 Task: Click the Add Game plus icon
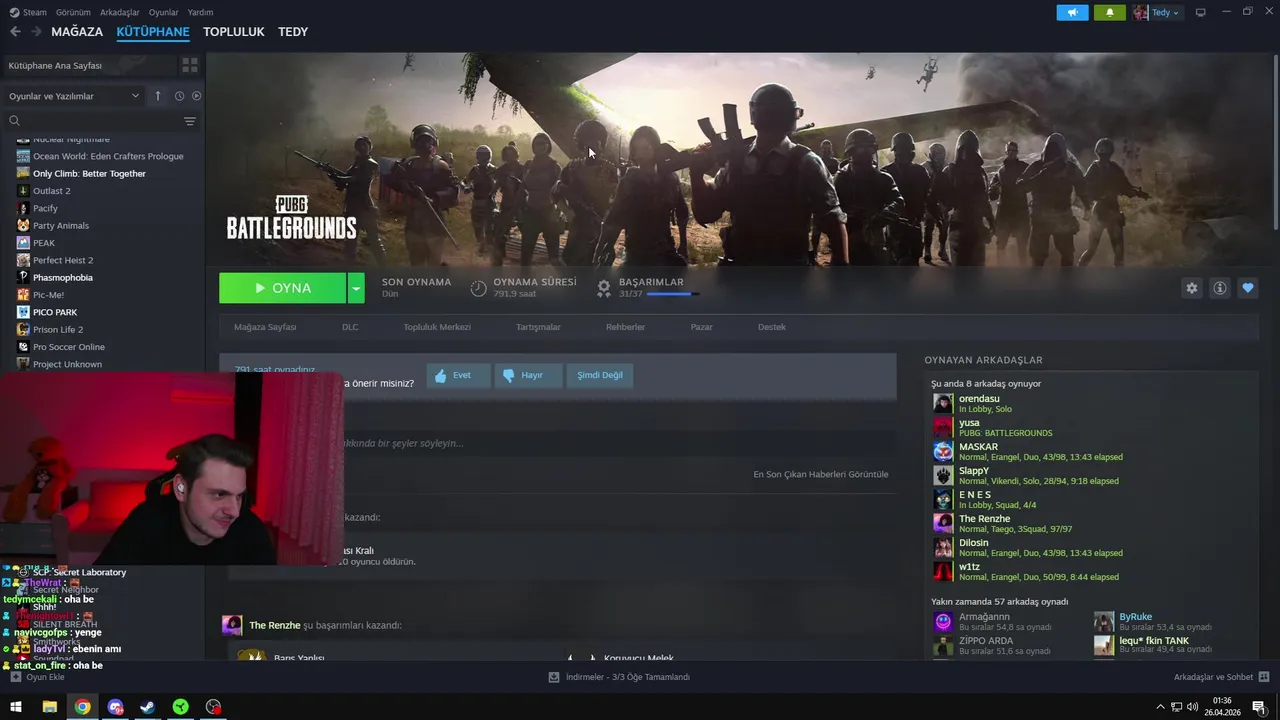pyautogui.click(x=15, y=677)
